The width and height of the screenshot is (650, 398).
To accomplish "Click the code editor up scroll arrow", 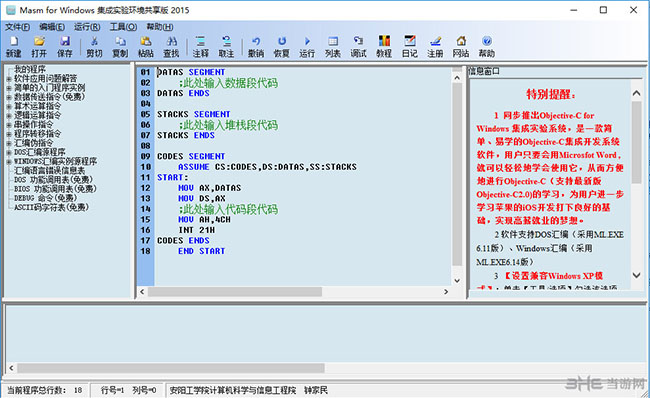I will [457, 78].
